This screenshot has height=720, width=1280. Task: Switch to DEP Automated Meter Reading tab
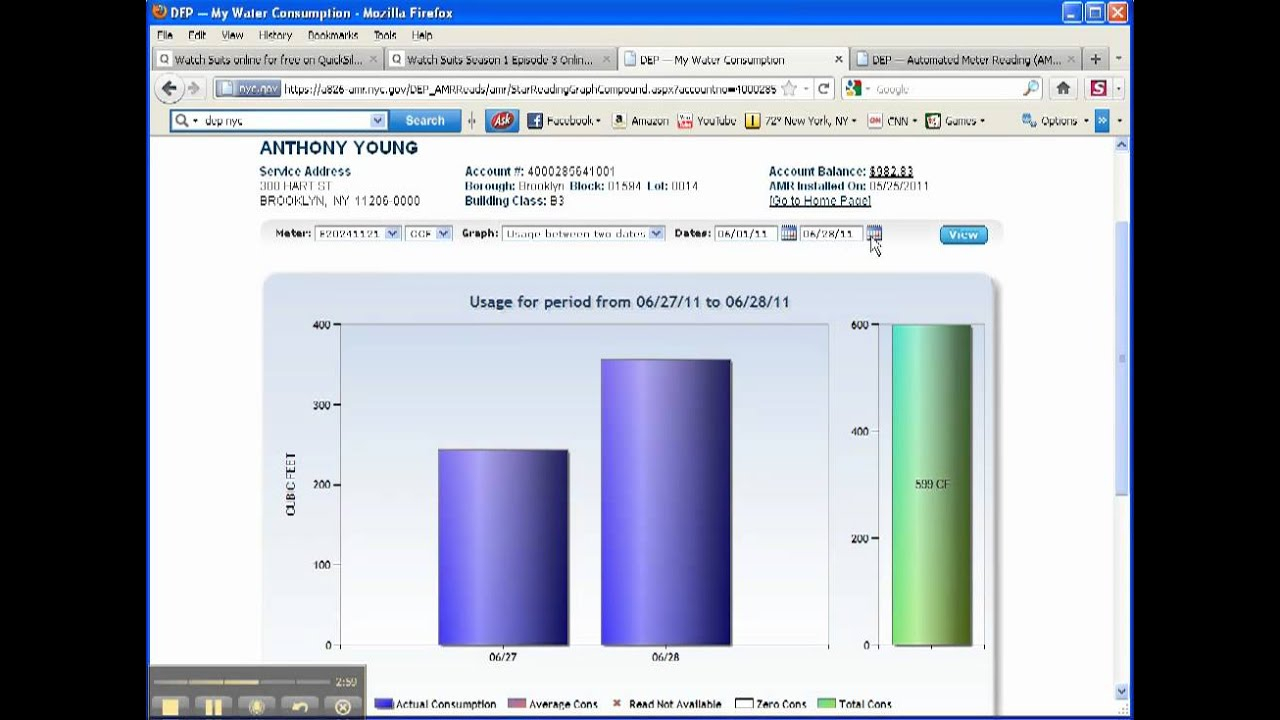[x=965, y=60]
